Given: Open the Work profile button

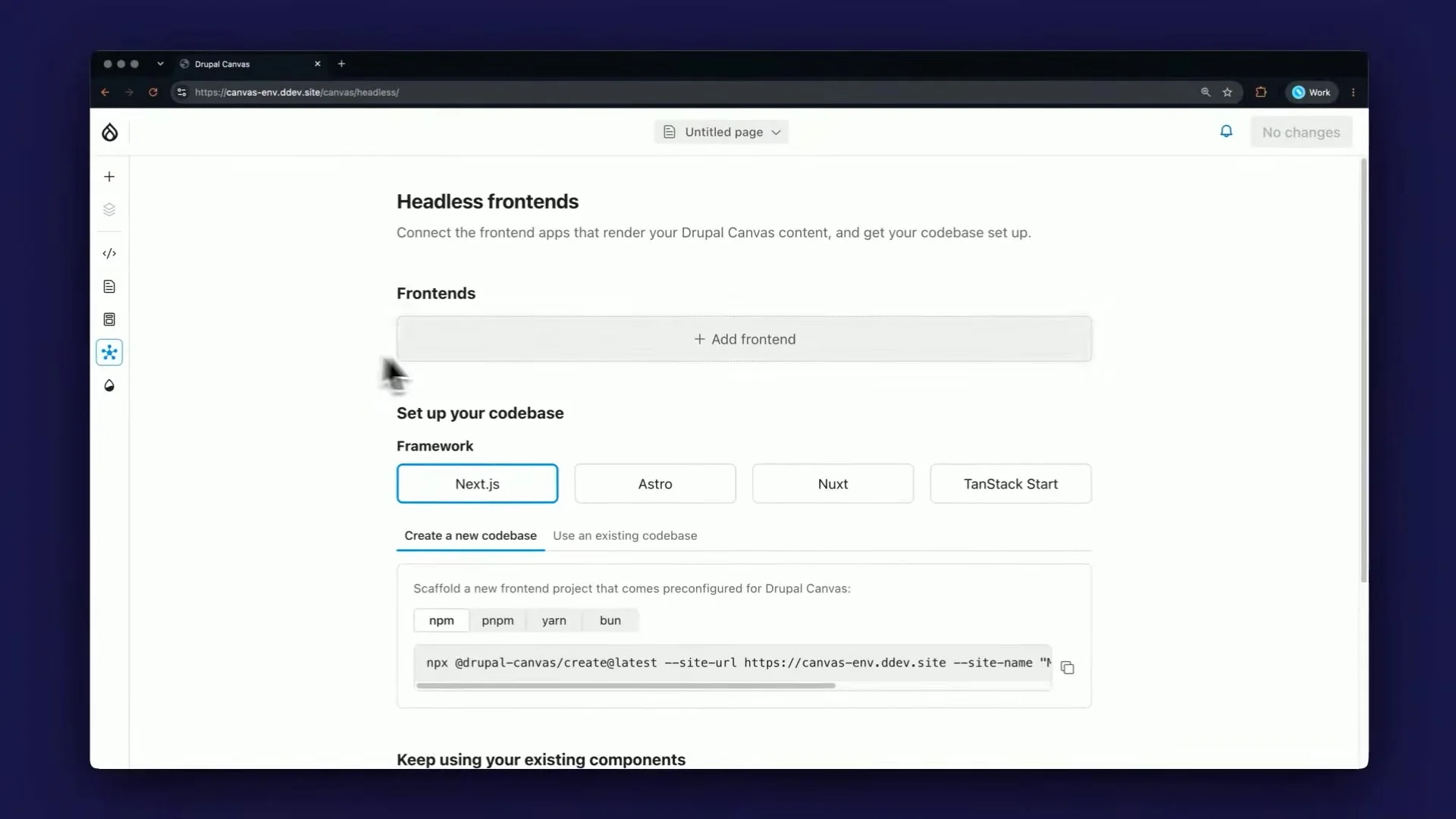Looking at the screenshot, I should [1311, 93].
